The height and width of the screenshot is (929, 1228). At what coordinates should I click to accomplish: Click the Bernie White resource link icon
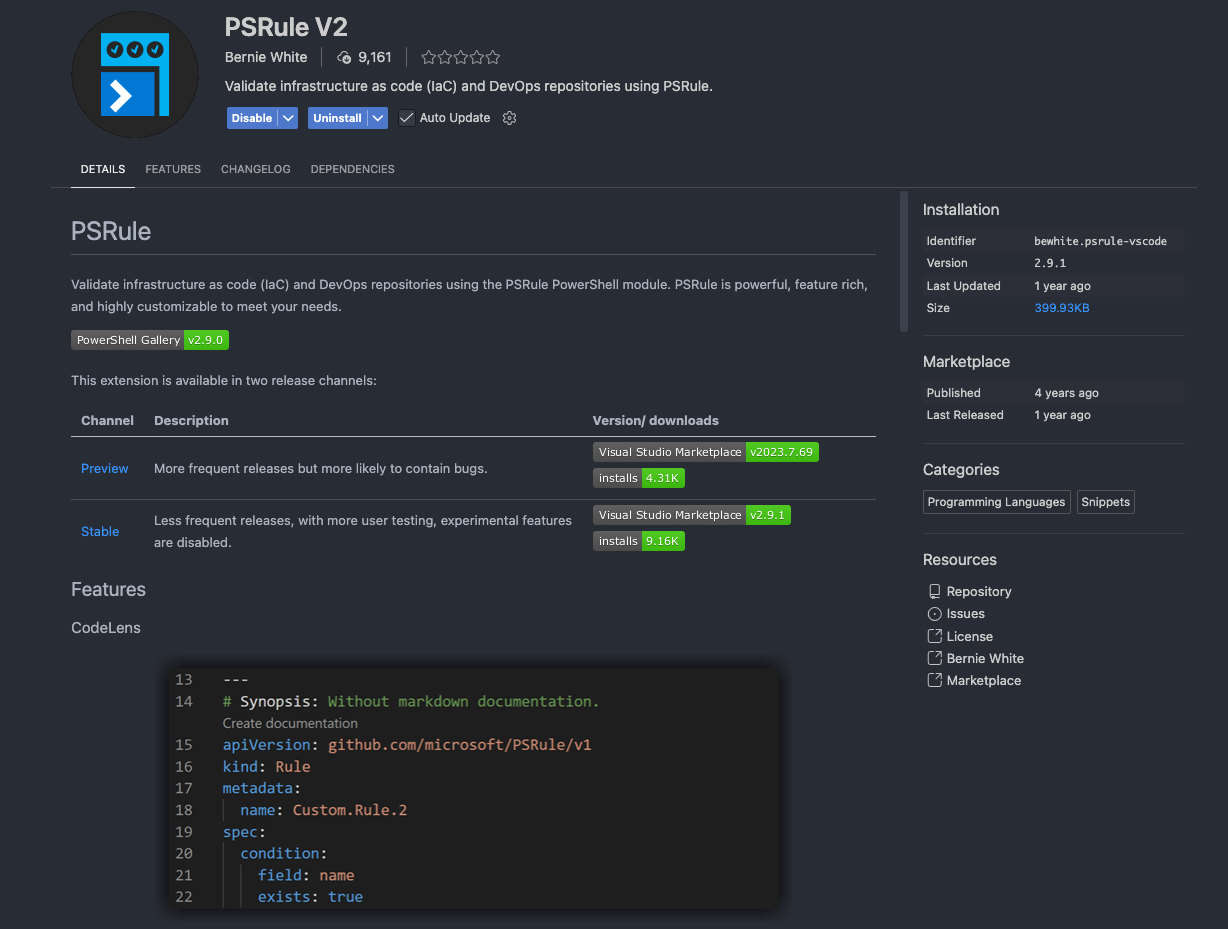[x=935, y=658]
